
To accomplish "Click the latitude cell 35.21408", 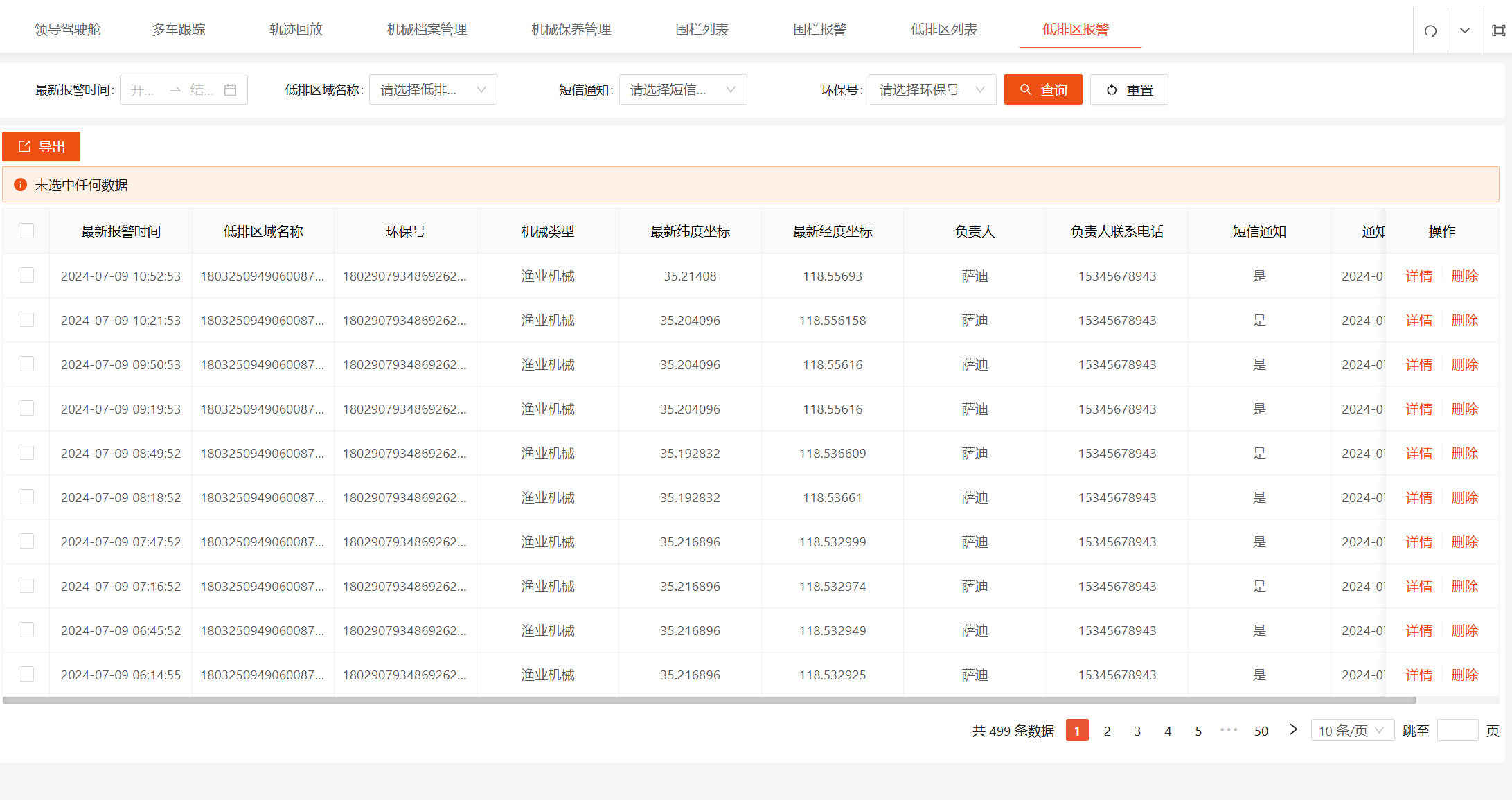I will click(690, 276).
